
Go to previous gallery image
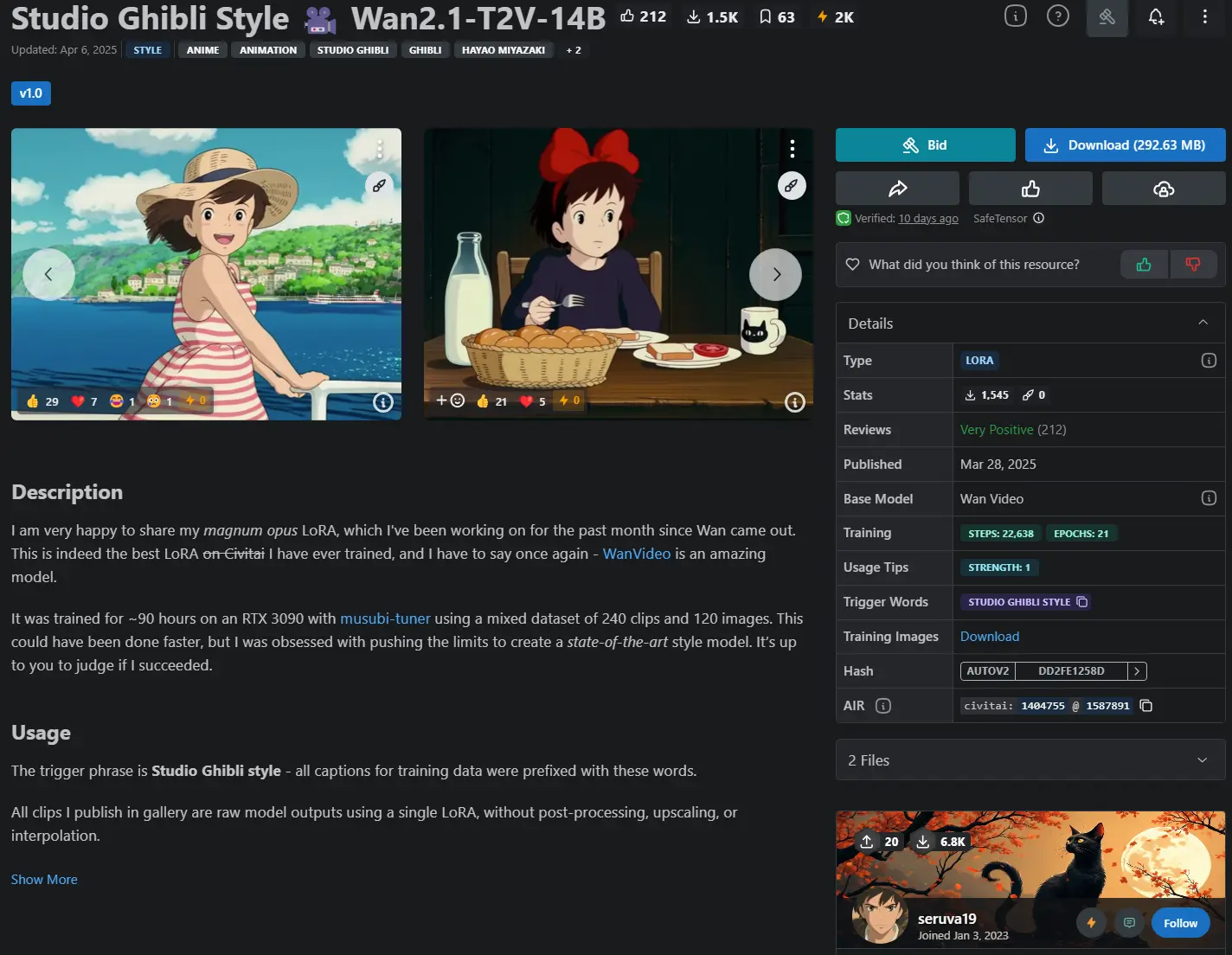(48, 274)
